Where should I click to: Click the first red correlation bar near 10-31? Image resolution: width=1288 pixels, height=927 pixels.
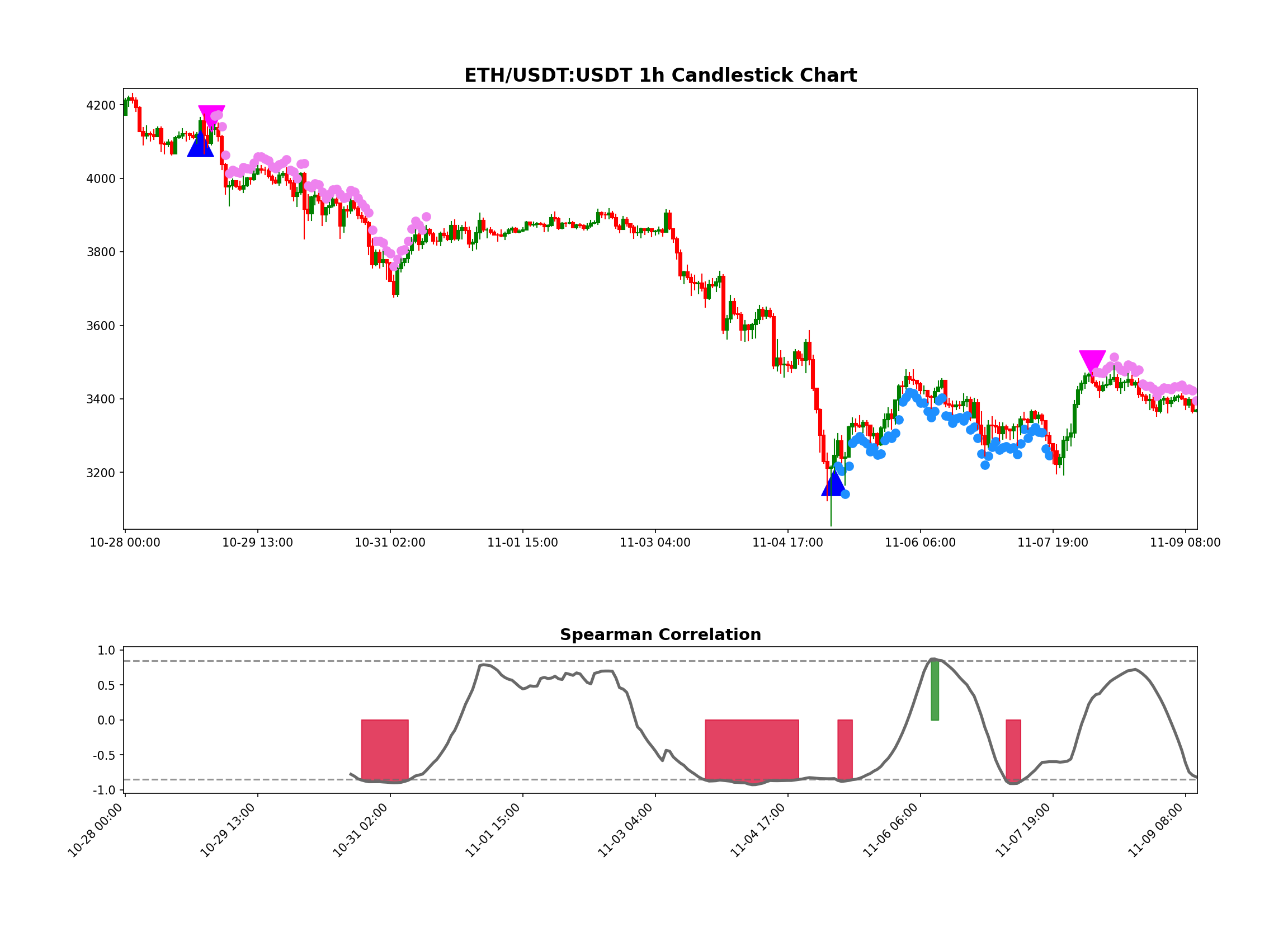pyautogui.click(x=384, y=750)
